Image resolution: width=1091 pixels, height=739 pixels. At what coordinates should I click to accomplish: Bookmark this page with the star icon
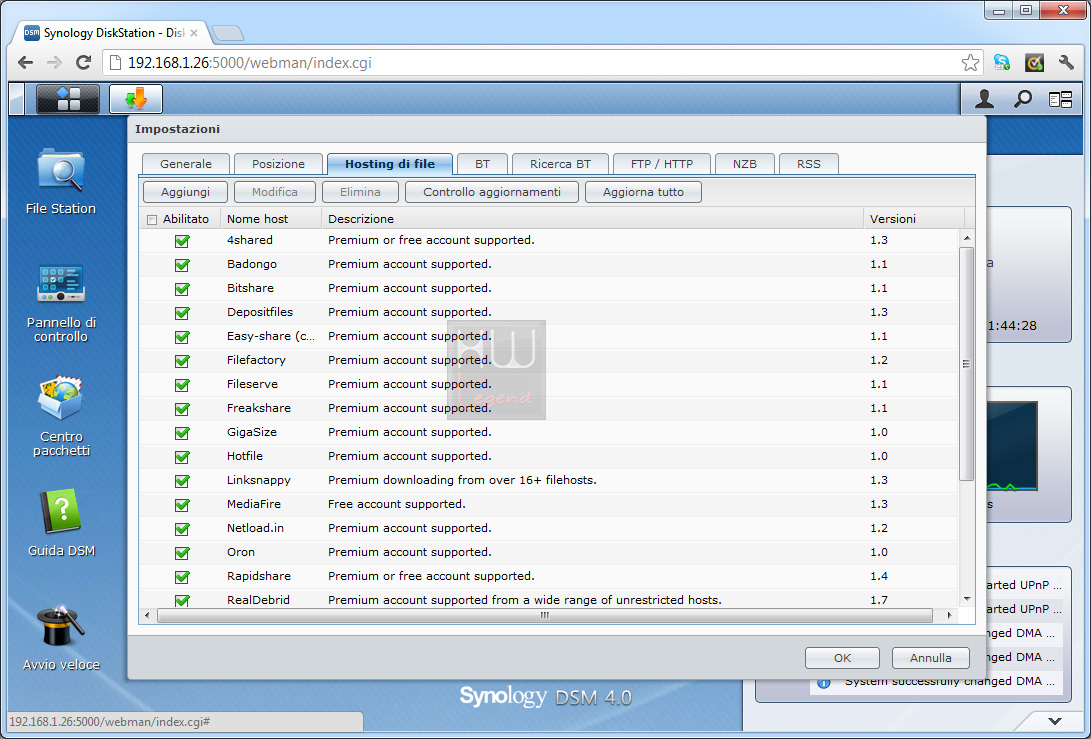tap(970, 63)
